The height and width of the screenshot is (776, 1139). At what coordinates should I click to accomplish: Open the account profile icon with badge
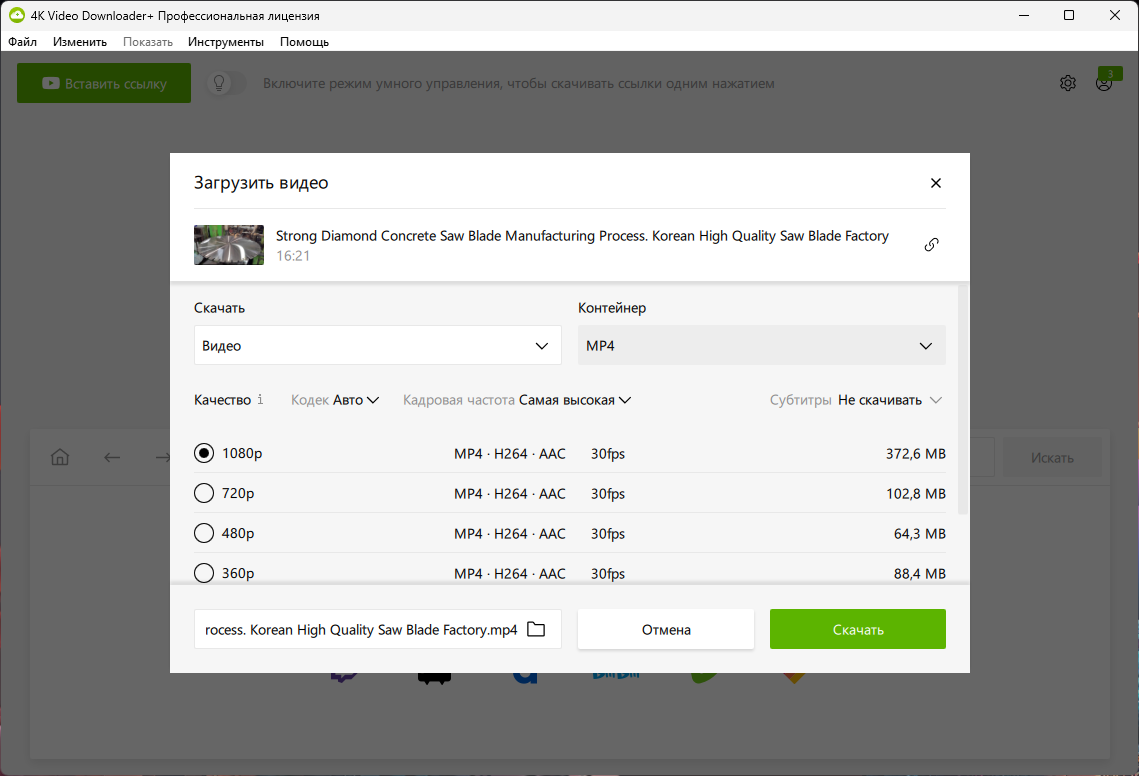coord(1104,83)
